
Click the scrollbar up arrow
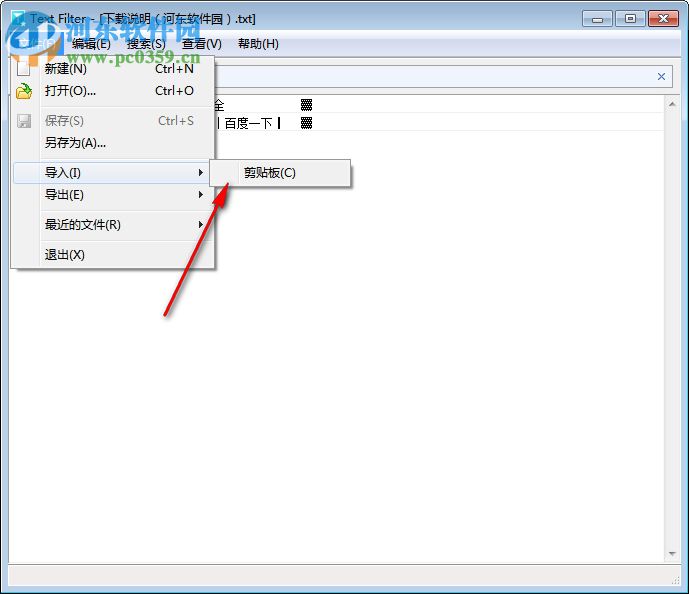[672, 104]
